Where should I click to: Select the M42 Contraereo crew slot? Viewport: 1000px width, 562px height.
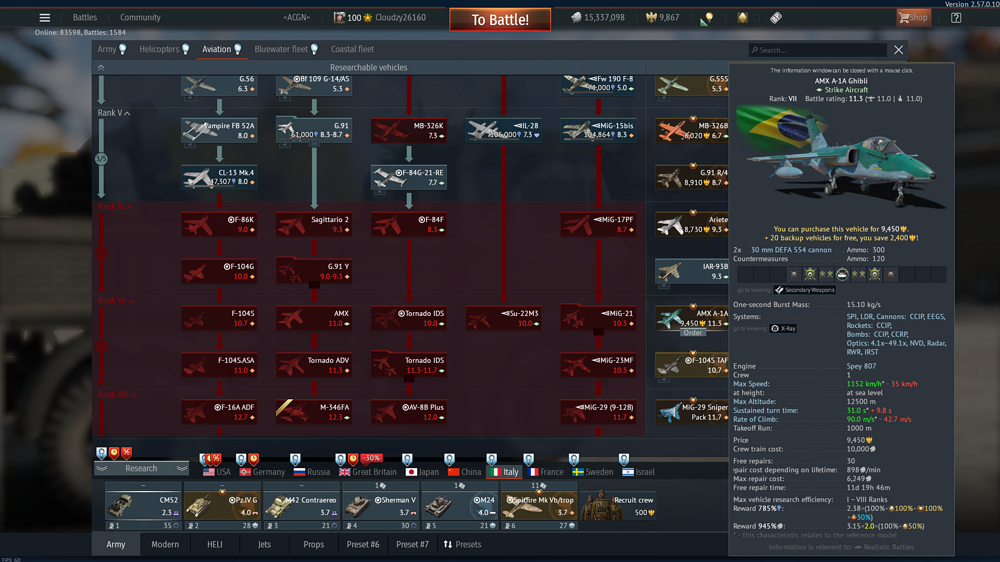tap(301, 507)
